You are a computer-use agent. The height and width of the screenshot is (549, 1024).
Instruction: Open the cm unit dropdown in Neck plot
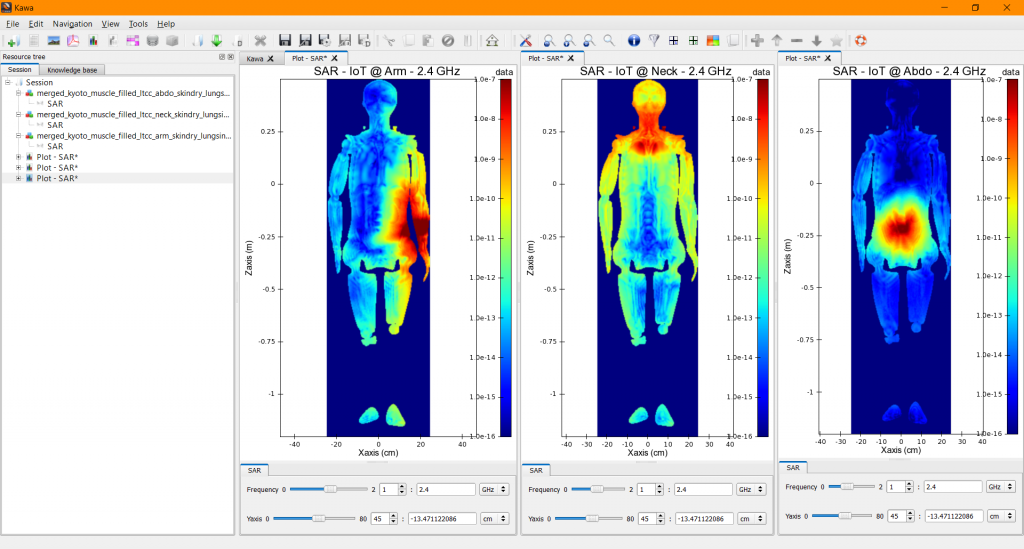pos(752,518)
